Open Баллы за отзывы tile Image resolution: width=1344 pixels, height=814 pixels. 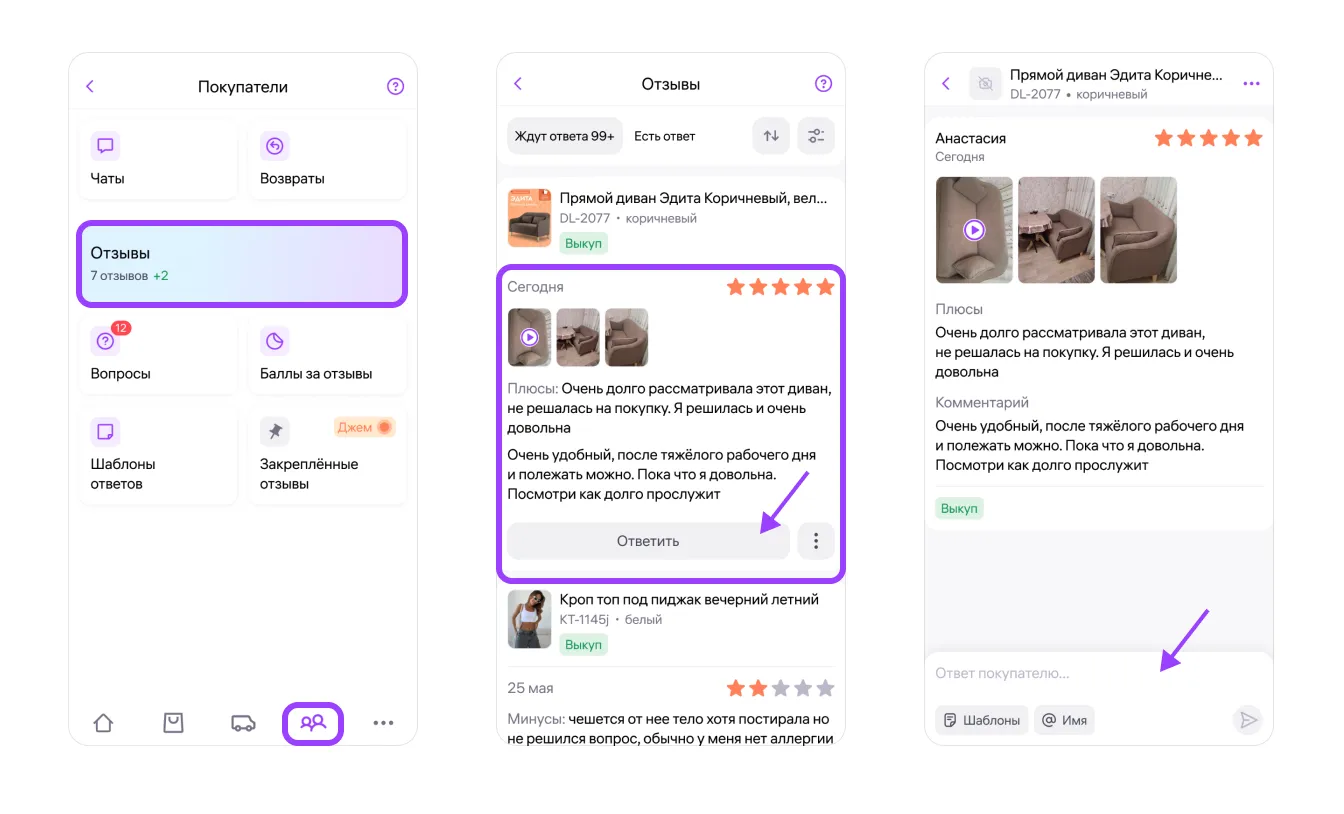(x=327, y=356)
